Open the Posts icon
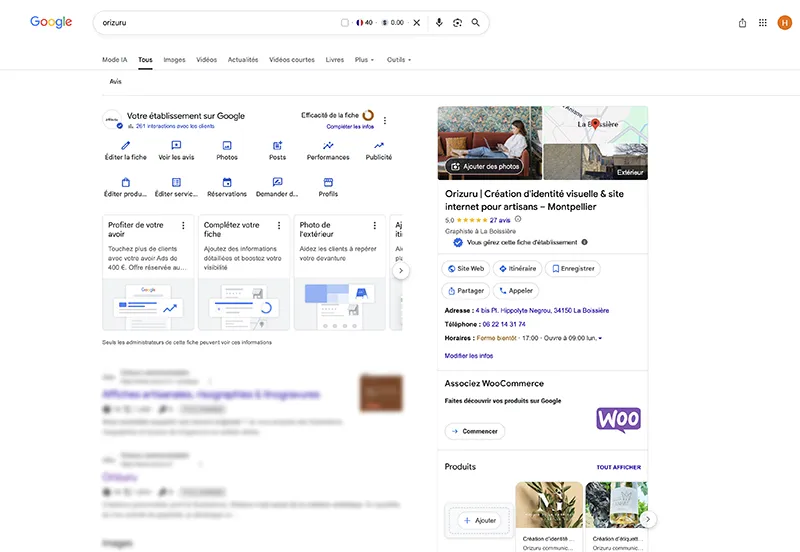 coord(278,145)
